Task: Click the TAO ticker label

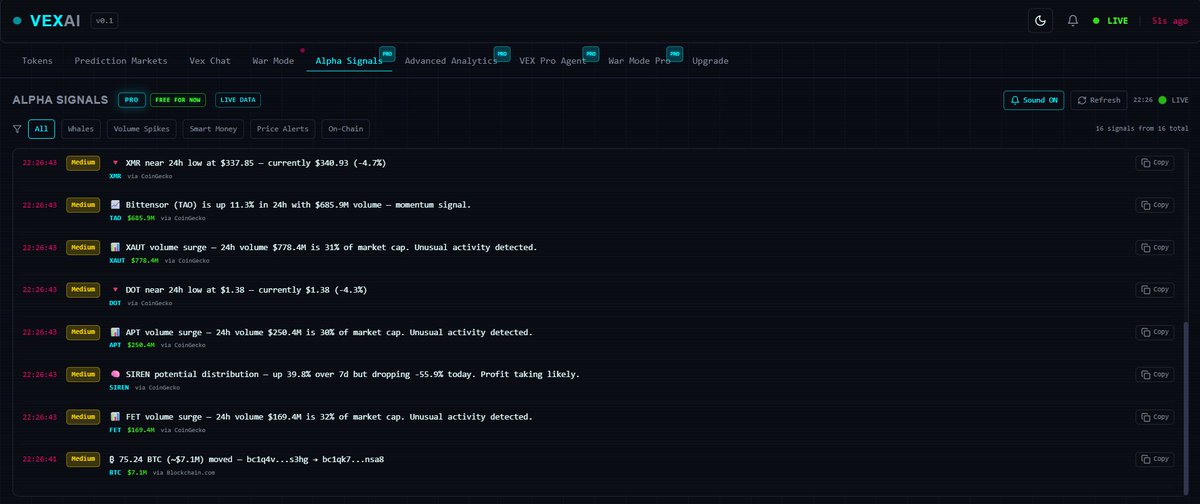Action: [115, 218]
